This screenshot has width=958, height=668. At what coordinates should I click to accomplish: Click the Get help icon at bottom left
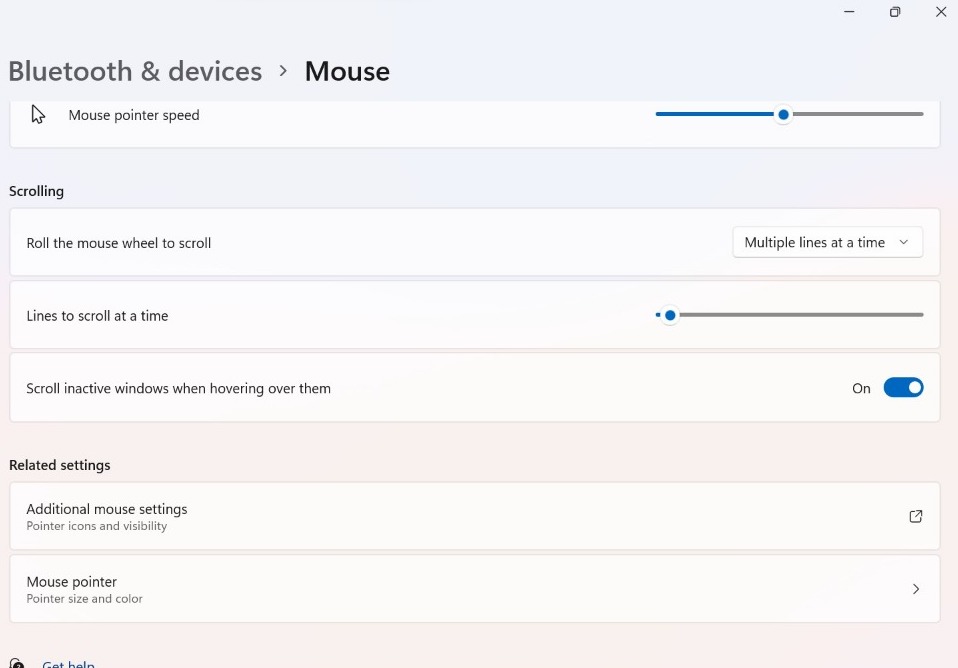click(x=17, y=662)
